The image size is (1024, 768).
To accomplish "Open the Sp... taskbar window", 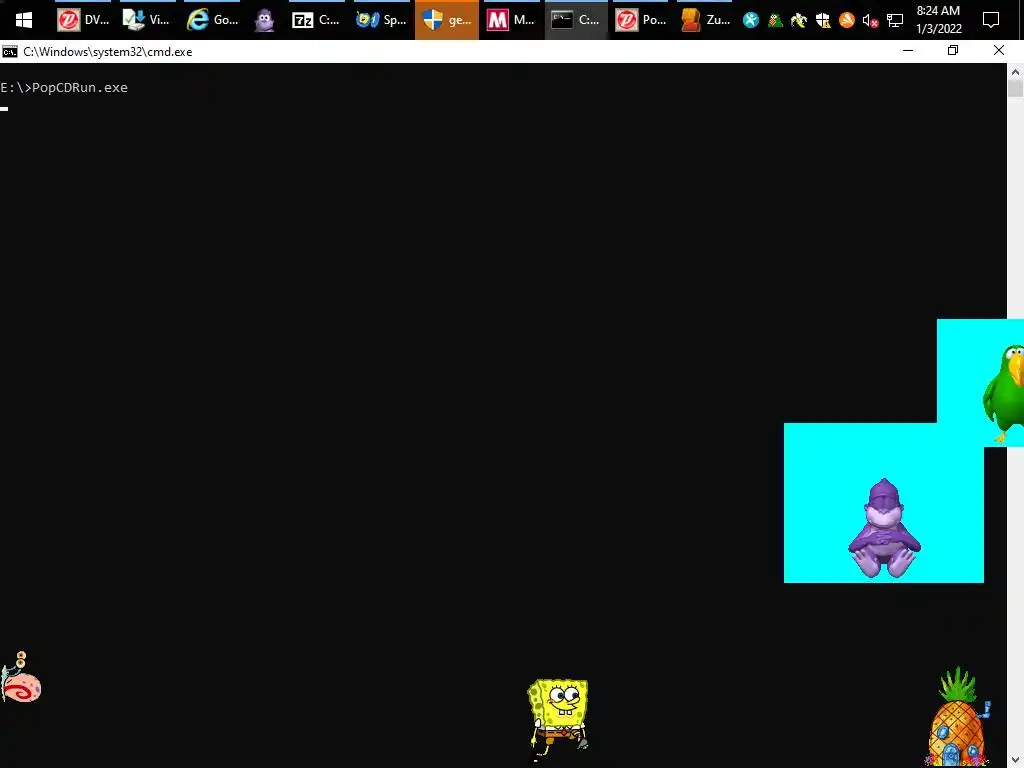I will pos(381,20).
